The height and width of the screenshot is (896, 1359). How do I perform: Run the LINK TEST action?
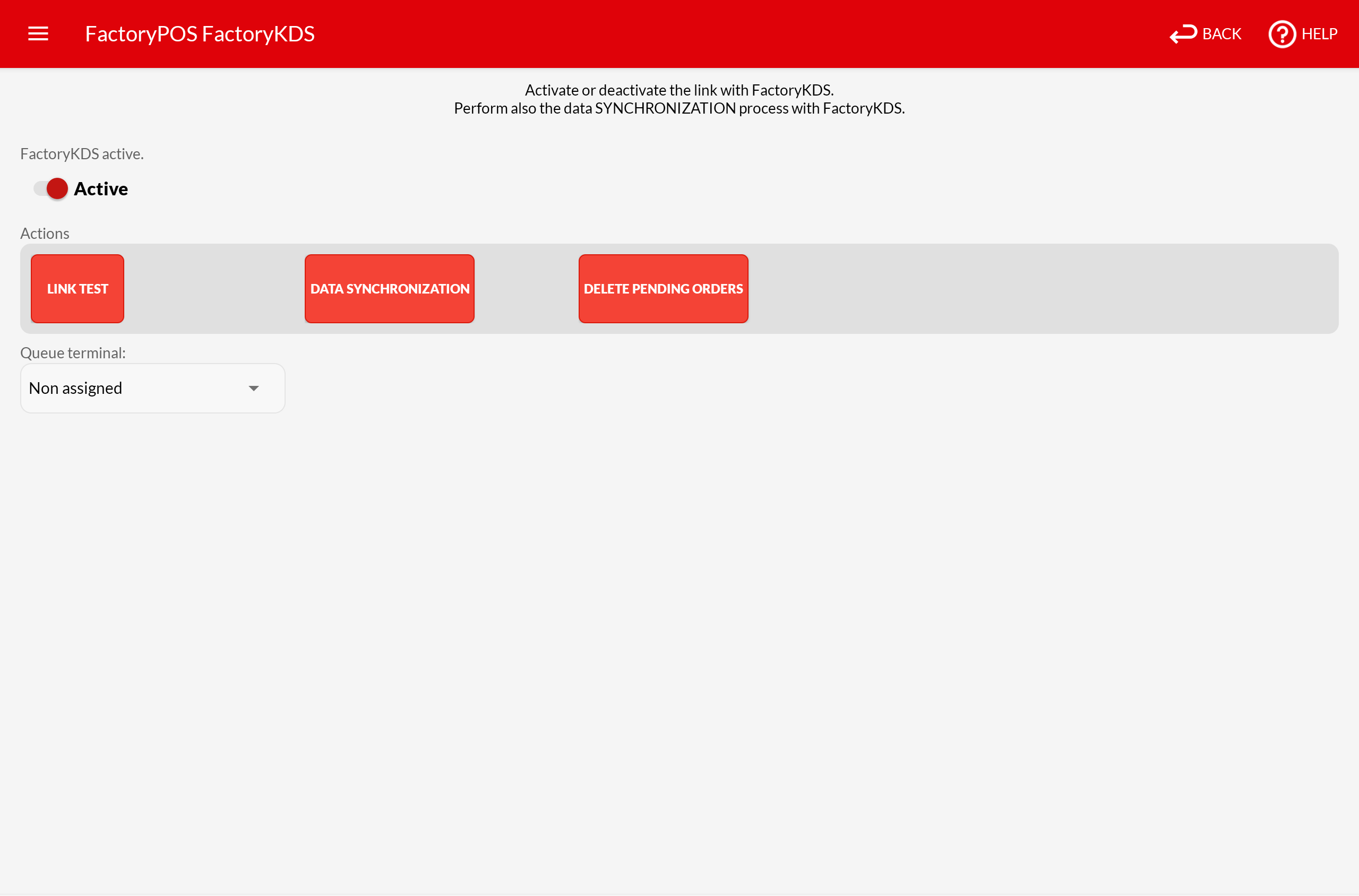(x=77, y=289)
